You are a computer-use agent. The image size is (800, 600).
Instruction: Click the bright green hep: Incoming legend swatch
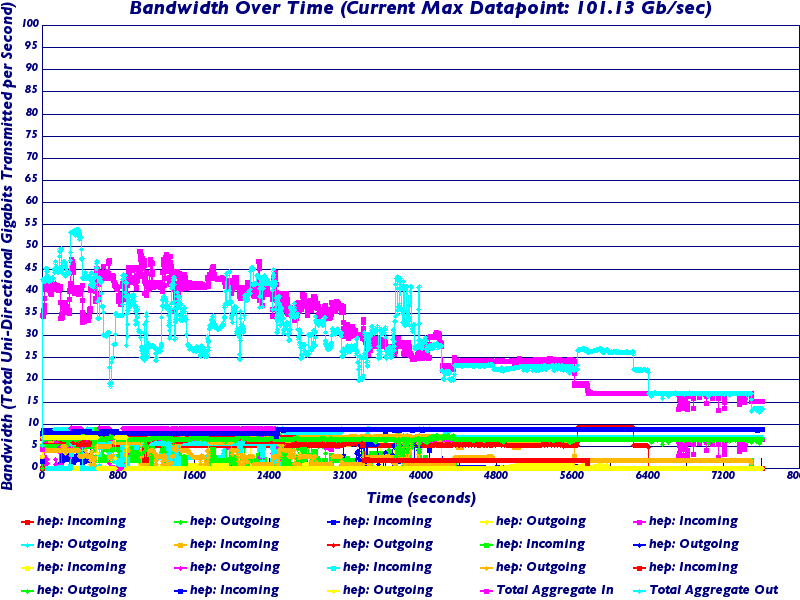(486, 545)
